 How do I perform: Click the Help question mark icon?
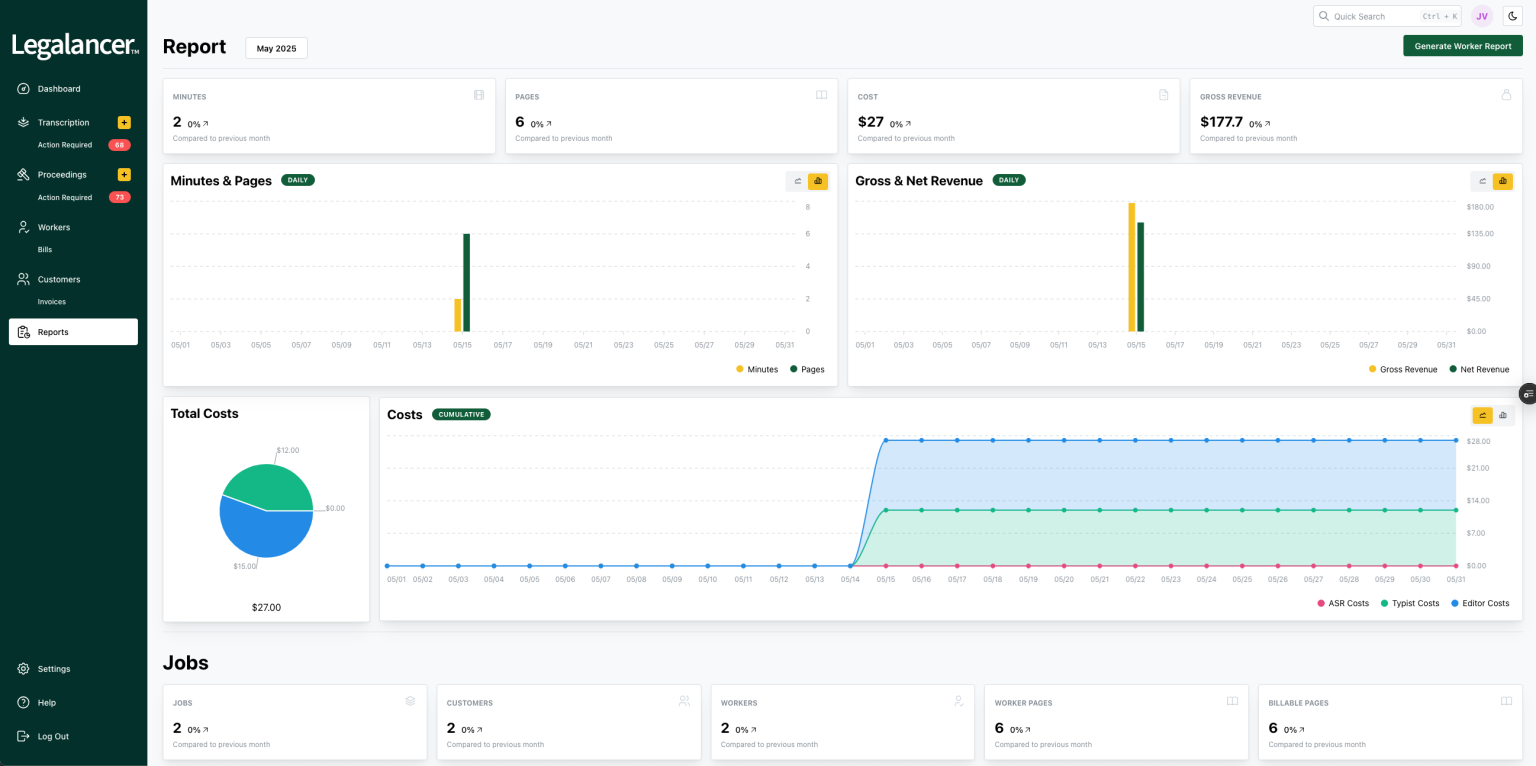(23, 703)
